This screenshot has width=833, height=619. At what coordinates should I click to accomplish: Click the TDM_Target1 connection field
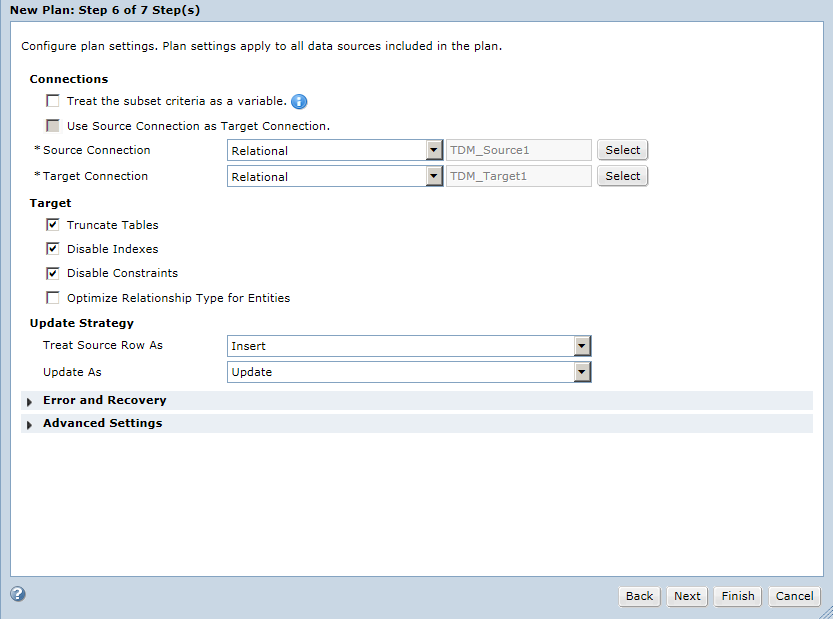(x=518, y=176)
